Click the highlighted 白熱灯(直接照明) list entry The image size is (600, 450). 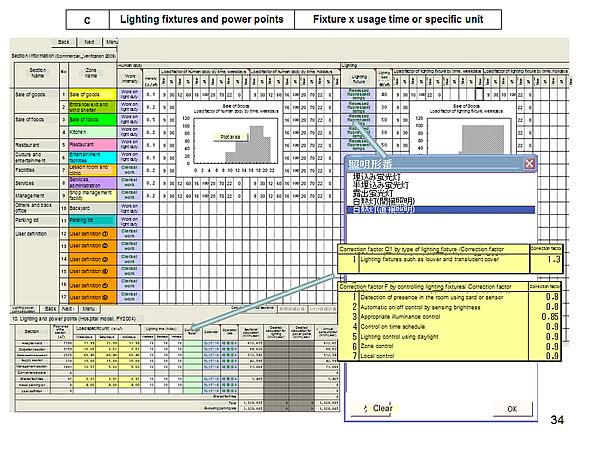point(441,210)
